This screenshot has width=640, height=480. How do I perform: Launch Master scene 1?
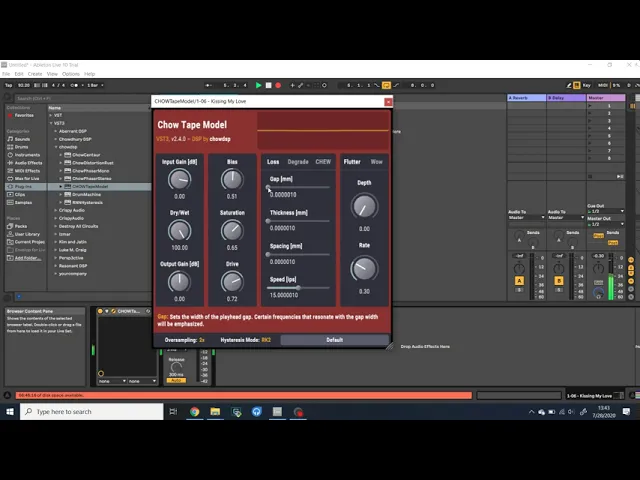[x=590, y=106]
